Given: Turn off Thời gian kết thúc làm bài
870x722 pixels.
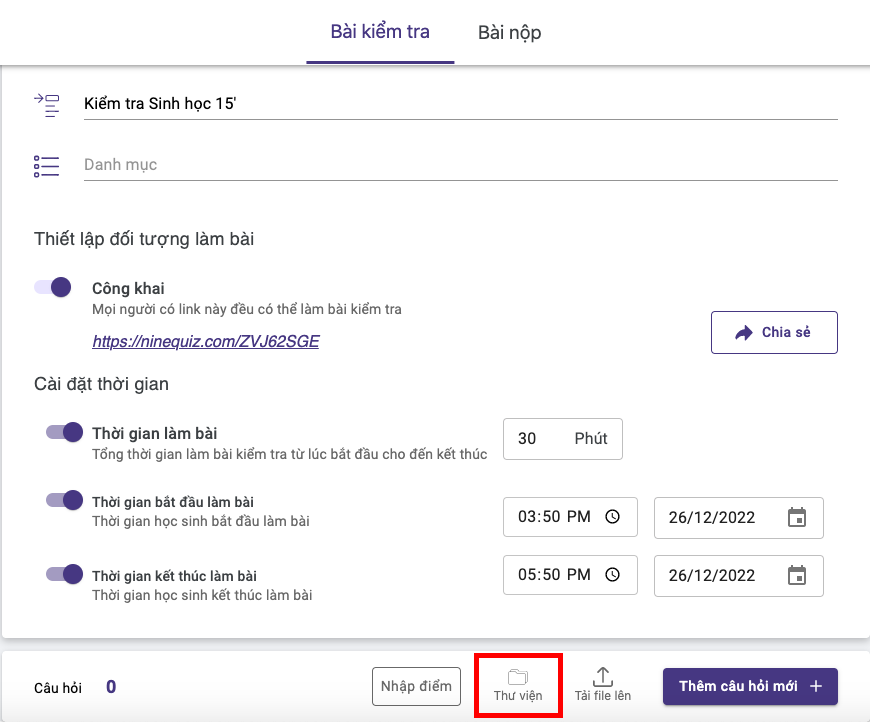Looking at the screenshot, I should pyautogui.click(x=65, y=575).
